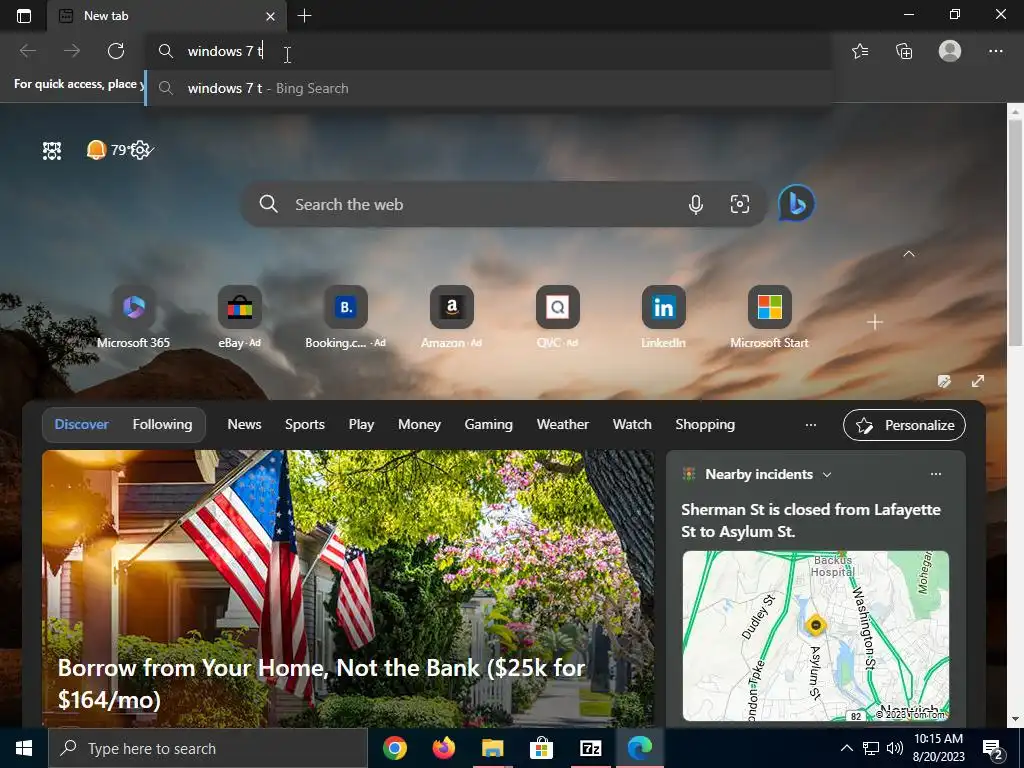Open visual search camera icon
The width and height of the screenshot is (1024, 768).
(739, 204)
